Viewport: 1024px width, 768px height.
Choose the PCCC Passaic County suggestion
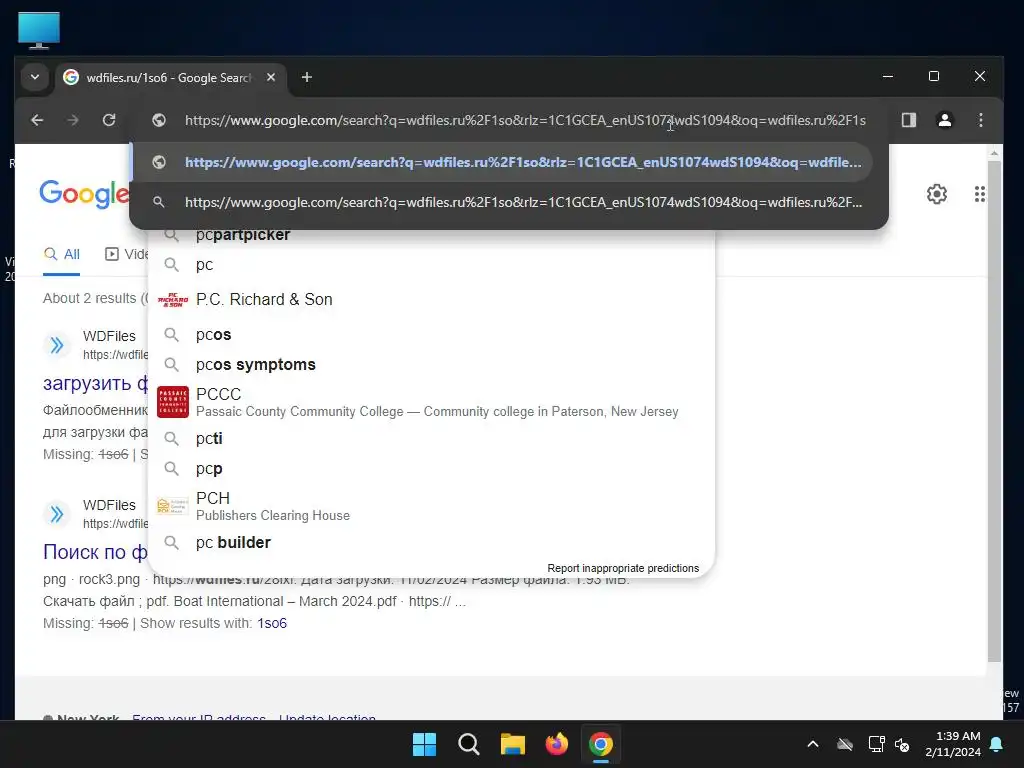coord(431,402)
